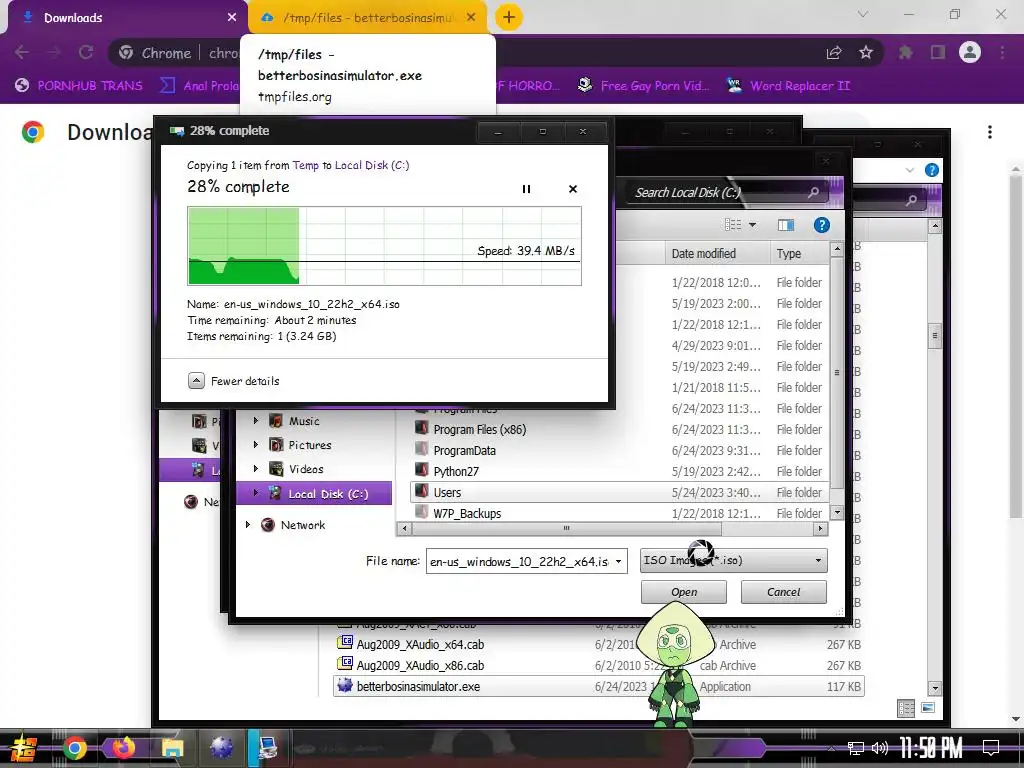Viewport: 1024px width, 768px height.
Task: Expand the File name history dropdown
Action: 618,561
